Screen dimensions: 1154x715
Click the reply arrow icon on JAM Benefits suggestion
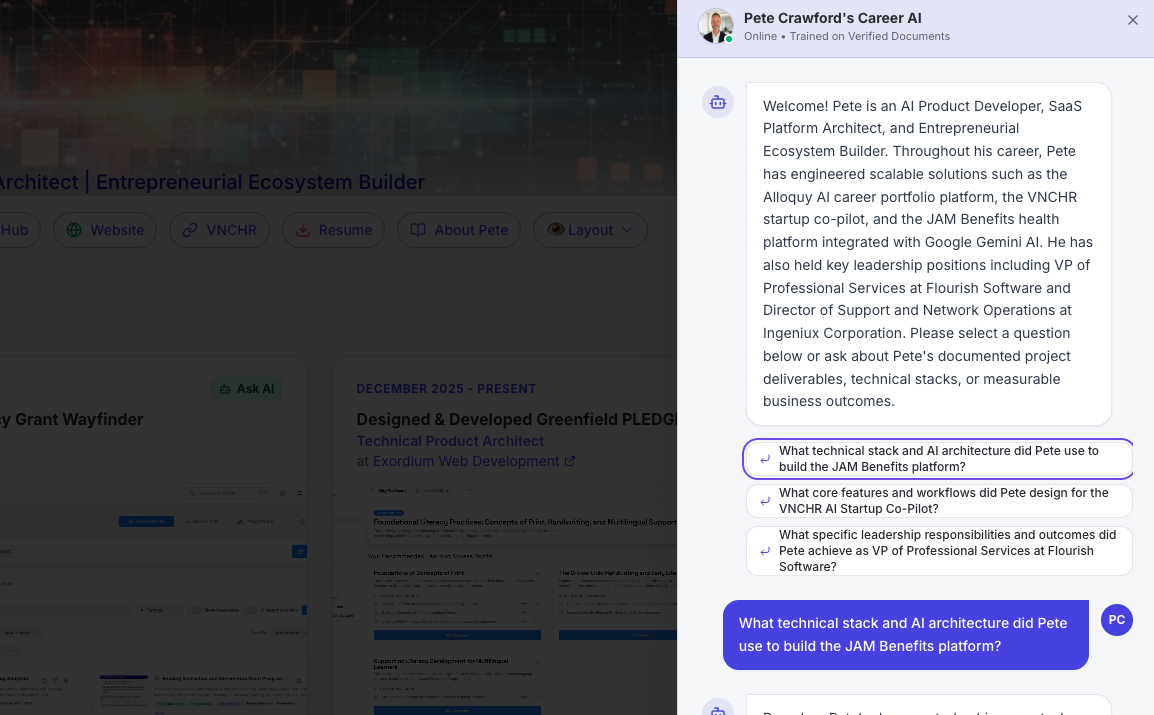[765, 459]
